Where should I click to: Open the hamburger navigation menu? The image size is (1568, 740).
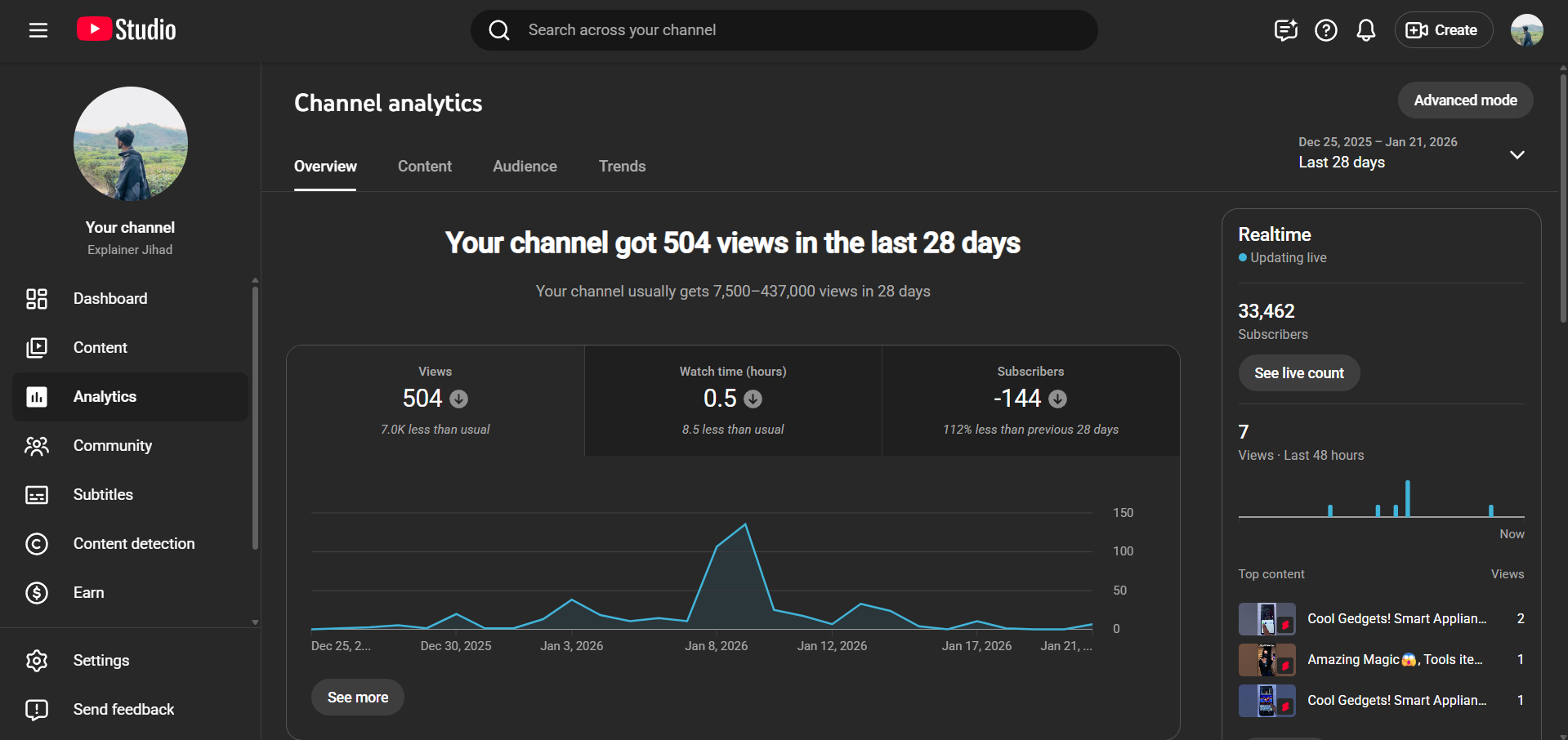click(x=38, y=30)
